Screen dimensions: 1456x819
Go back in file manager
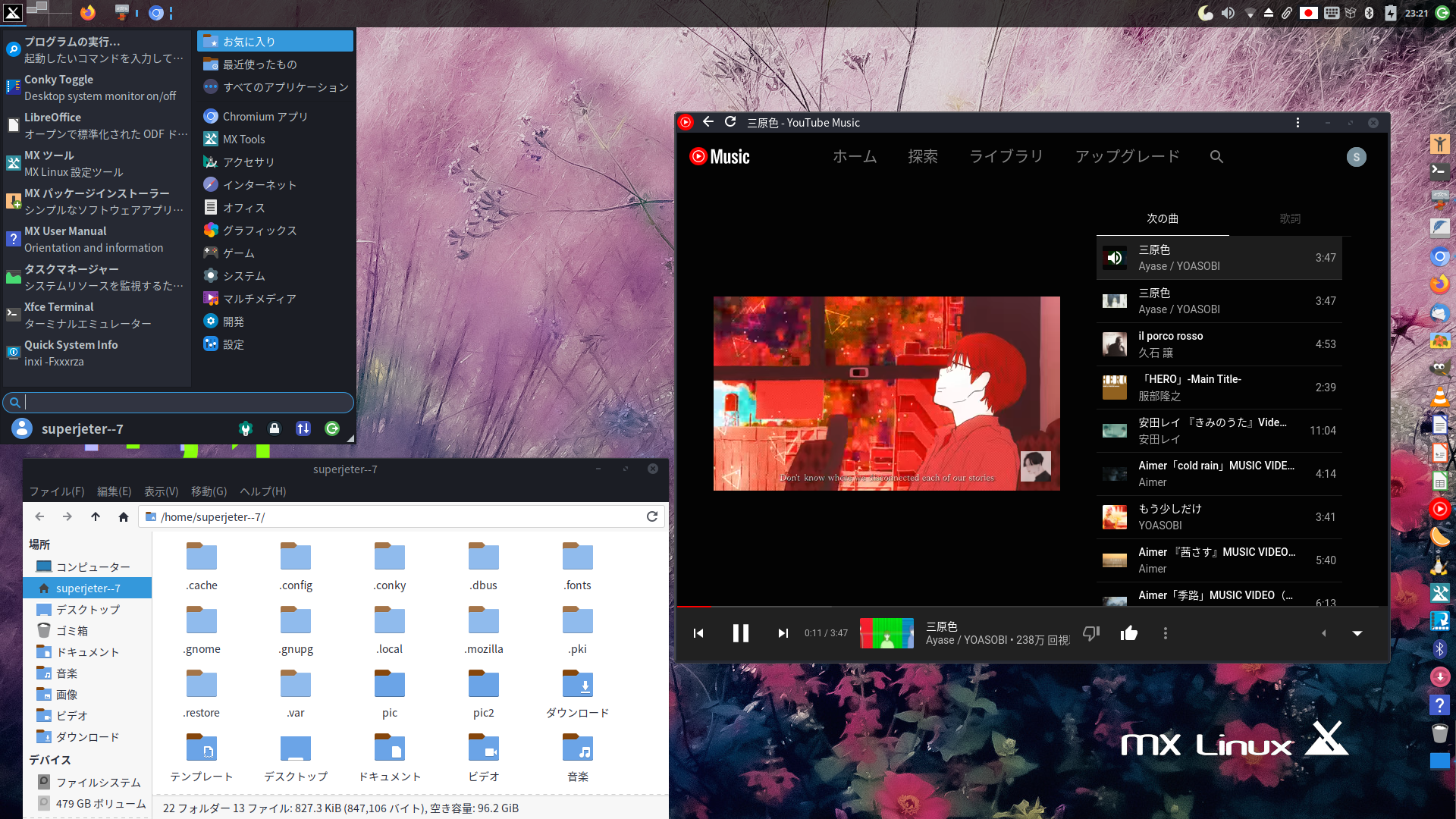point(39,516)
